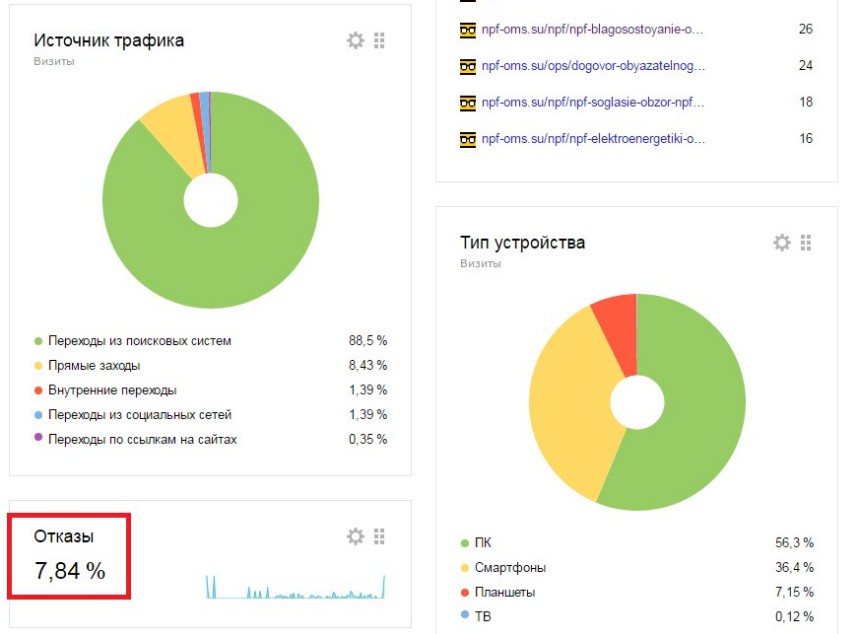Click visit count 16
The image size is (857, 634).
coord(806,138)
